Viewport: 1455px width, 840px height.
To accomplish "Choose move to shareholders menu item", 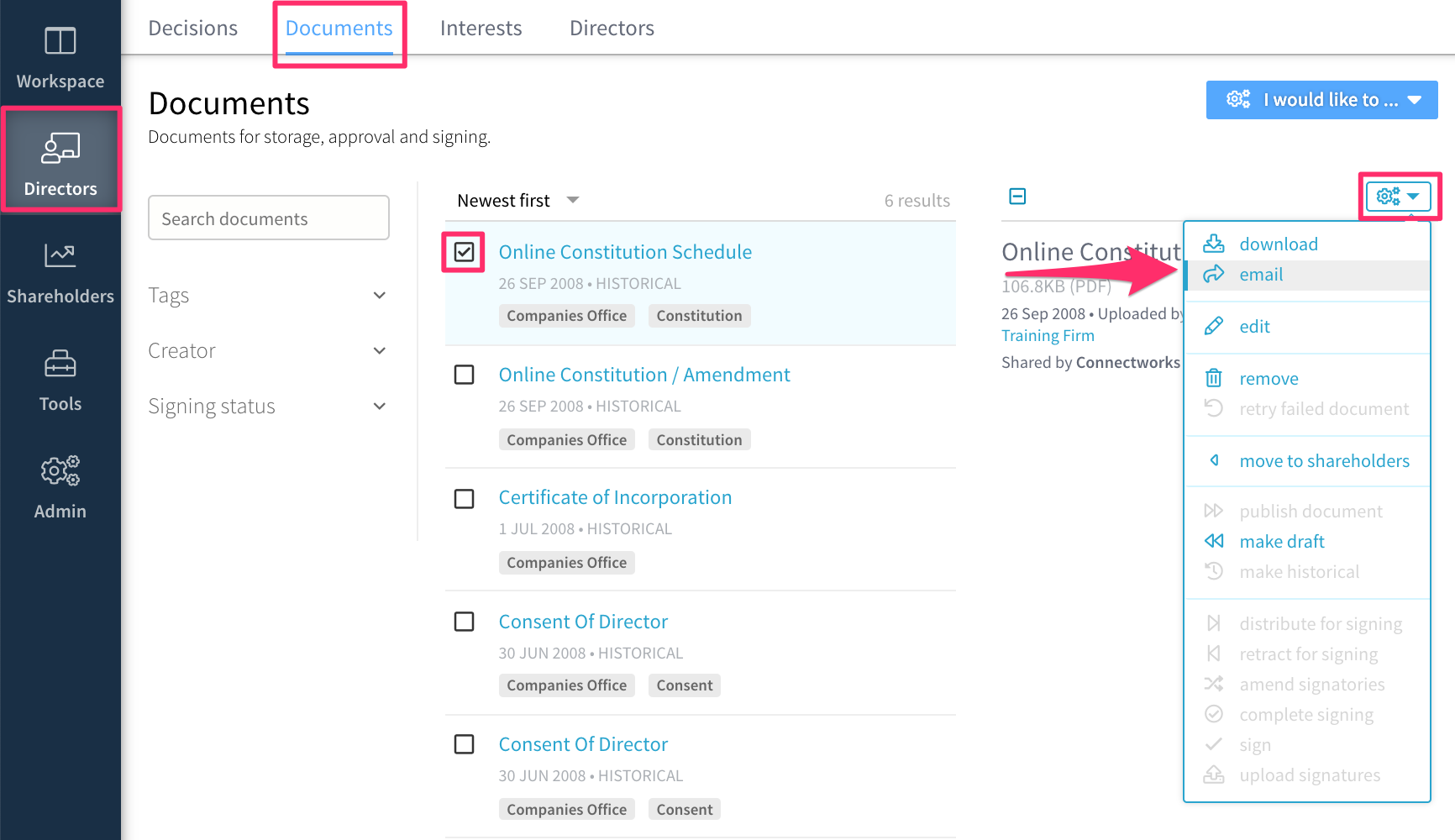I will click(1306, 460).
